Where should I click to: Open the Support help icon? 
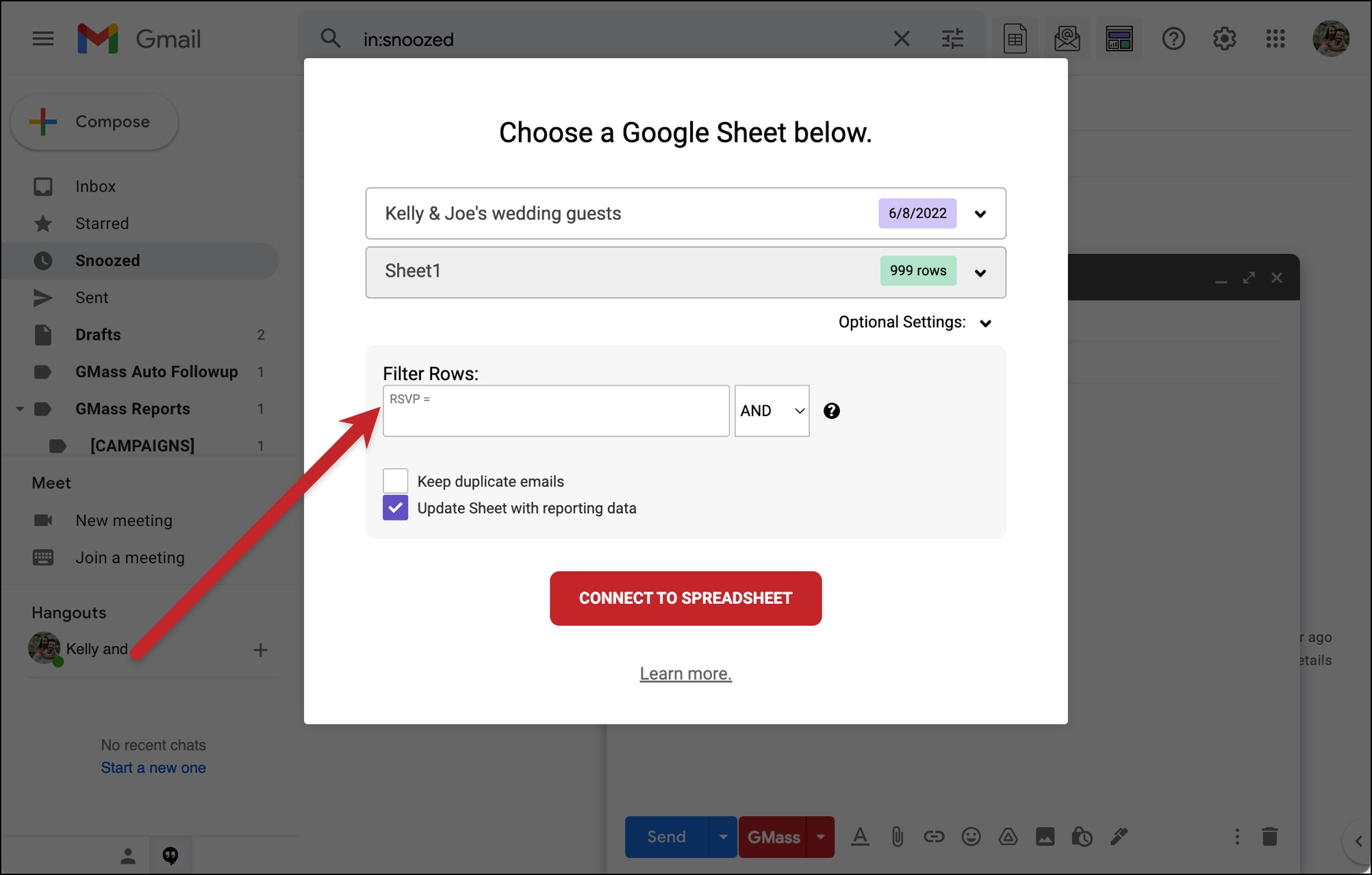(1173, 39)
